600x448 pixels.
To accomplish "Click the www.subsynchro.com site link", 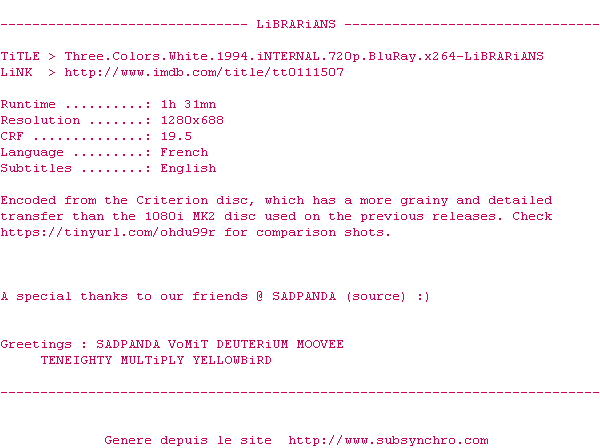I will [388, 440].
